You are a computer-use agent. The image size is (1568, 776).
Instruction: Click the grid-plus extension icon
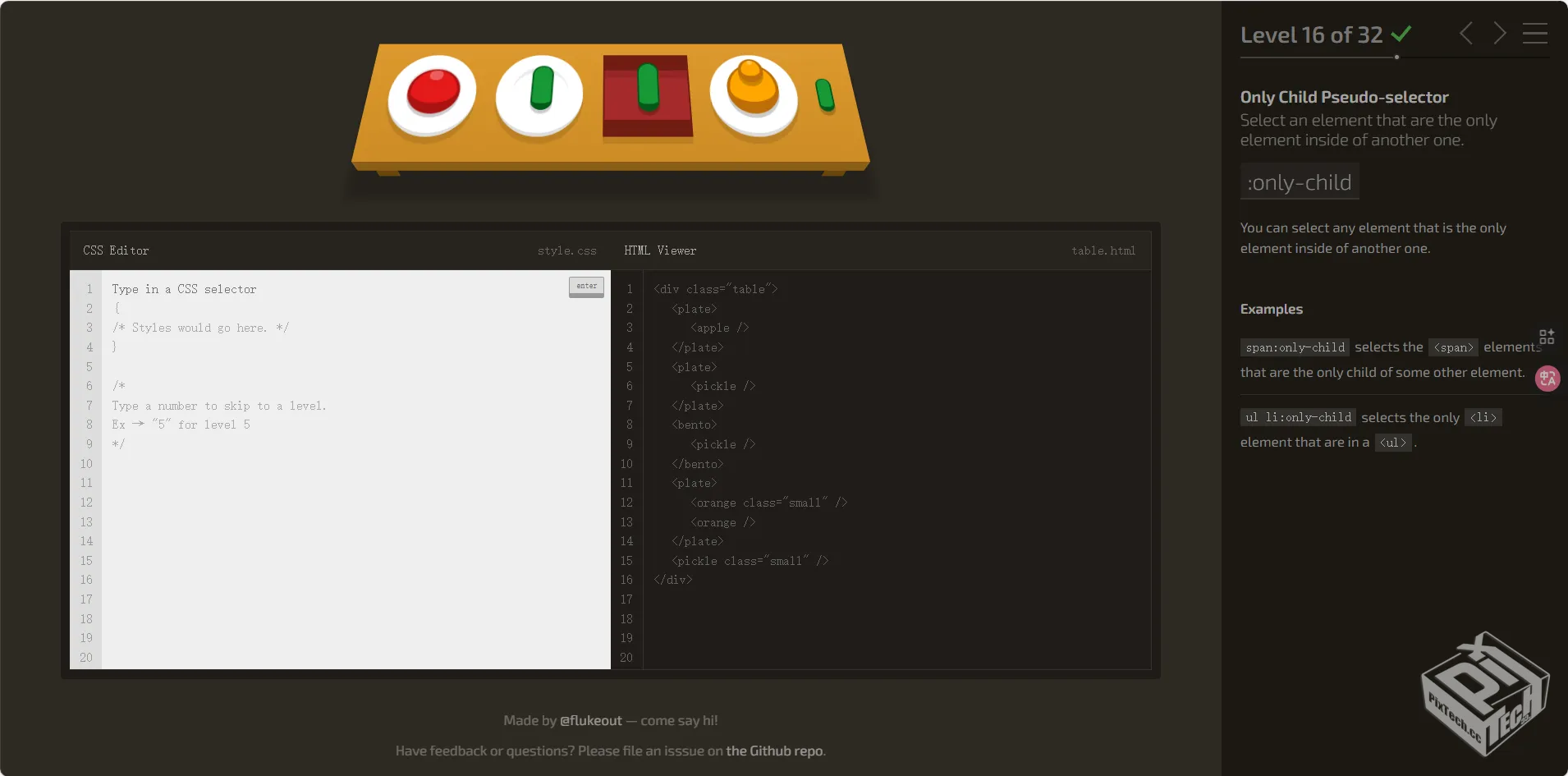click(x=1547, y=337)
